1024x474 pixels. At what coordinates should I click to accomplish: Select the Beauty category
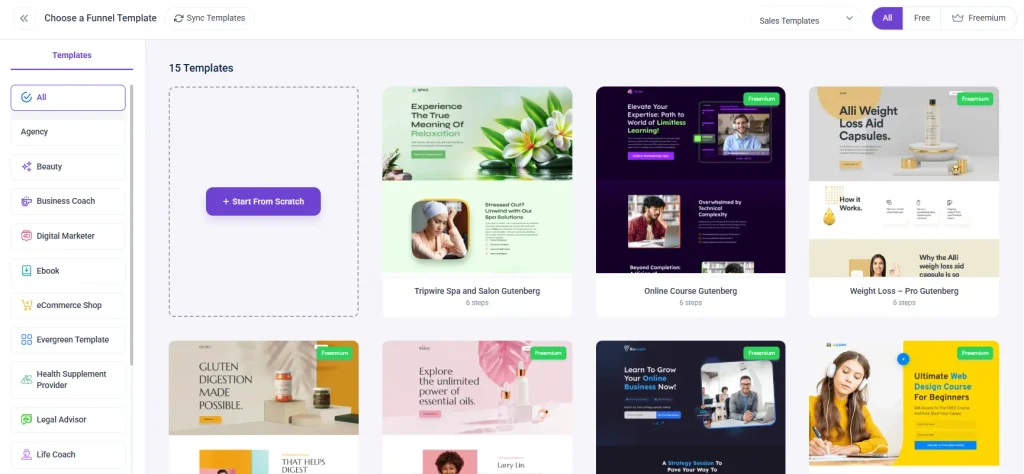[x=68, y=166]
